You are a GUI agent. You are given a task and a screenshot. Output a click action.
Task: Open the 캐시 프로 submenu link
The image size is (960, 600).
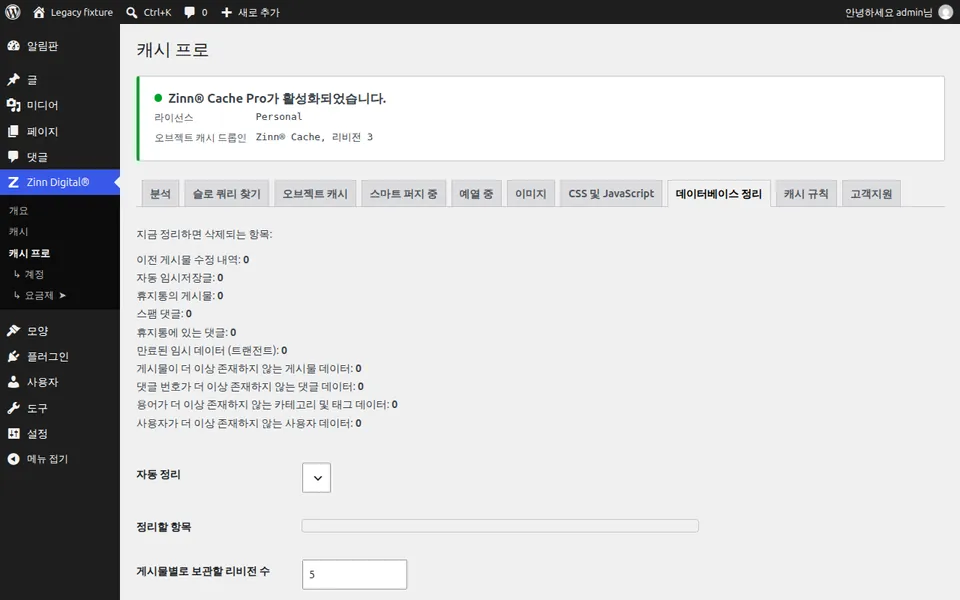[x=29, y=253]
